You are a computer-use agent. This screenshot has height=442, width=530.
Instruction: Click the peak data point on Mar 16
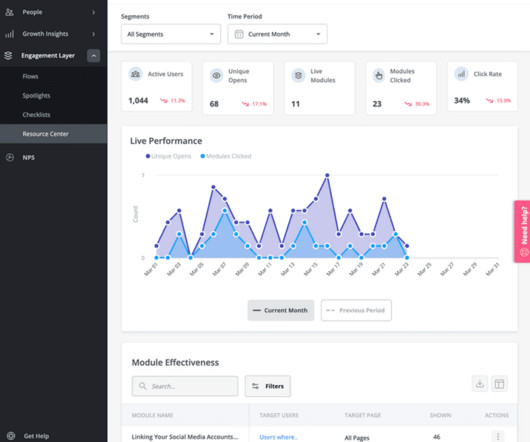(327, 175)
